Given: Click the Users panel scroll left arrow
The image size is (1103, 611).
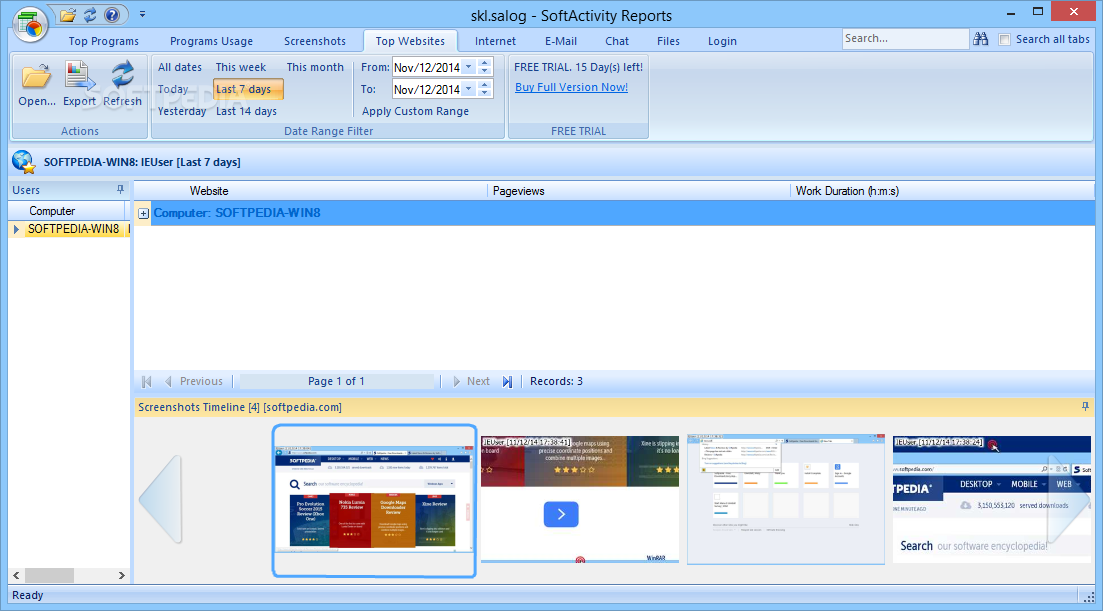Looking at the screenshot, I should 16,576.
